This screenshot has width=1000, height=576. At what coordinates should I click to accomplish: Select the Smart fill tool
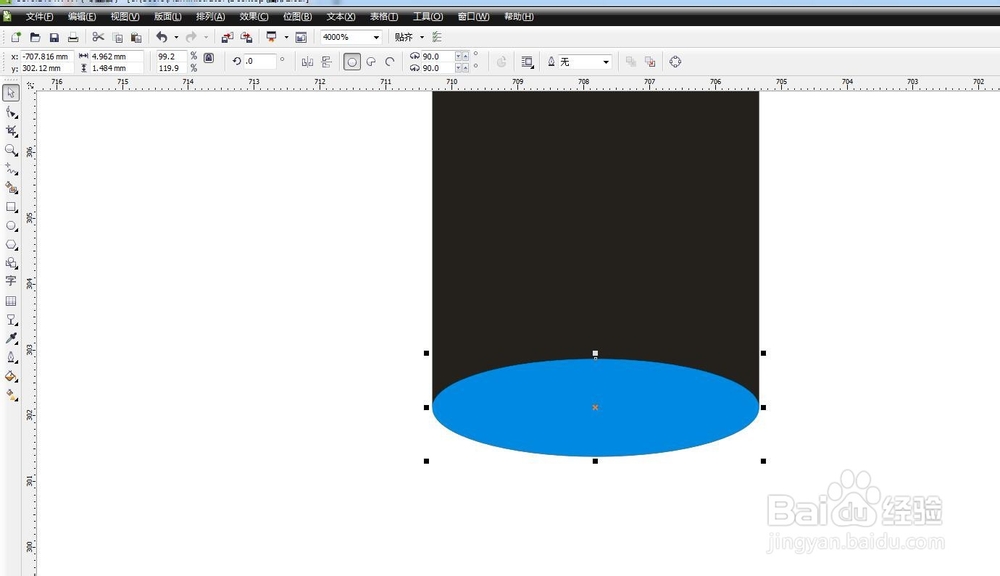[11, 188]
